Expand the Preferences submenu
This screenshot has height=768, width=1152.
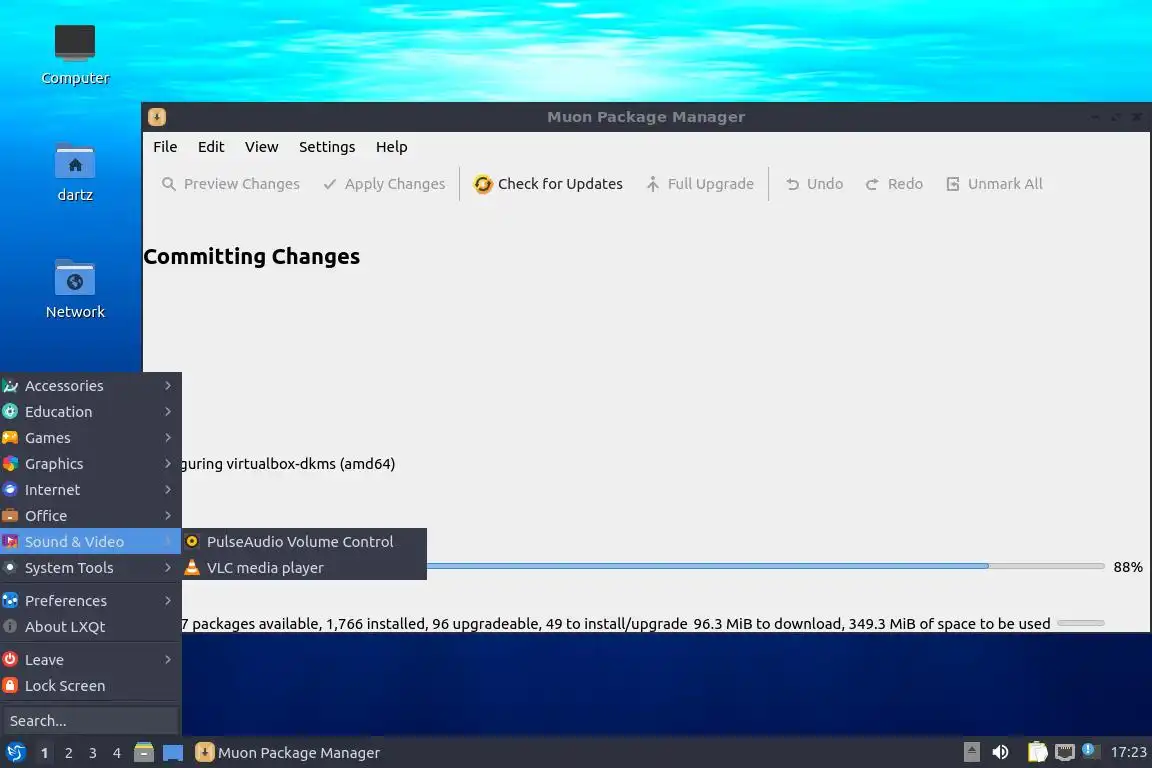point(168,600)
